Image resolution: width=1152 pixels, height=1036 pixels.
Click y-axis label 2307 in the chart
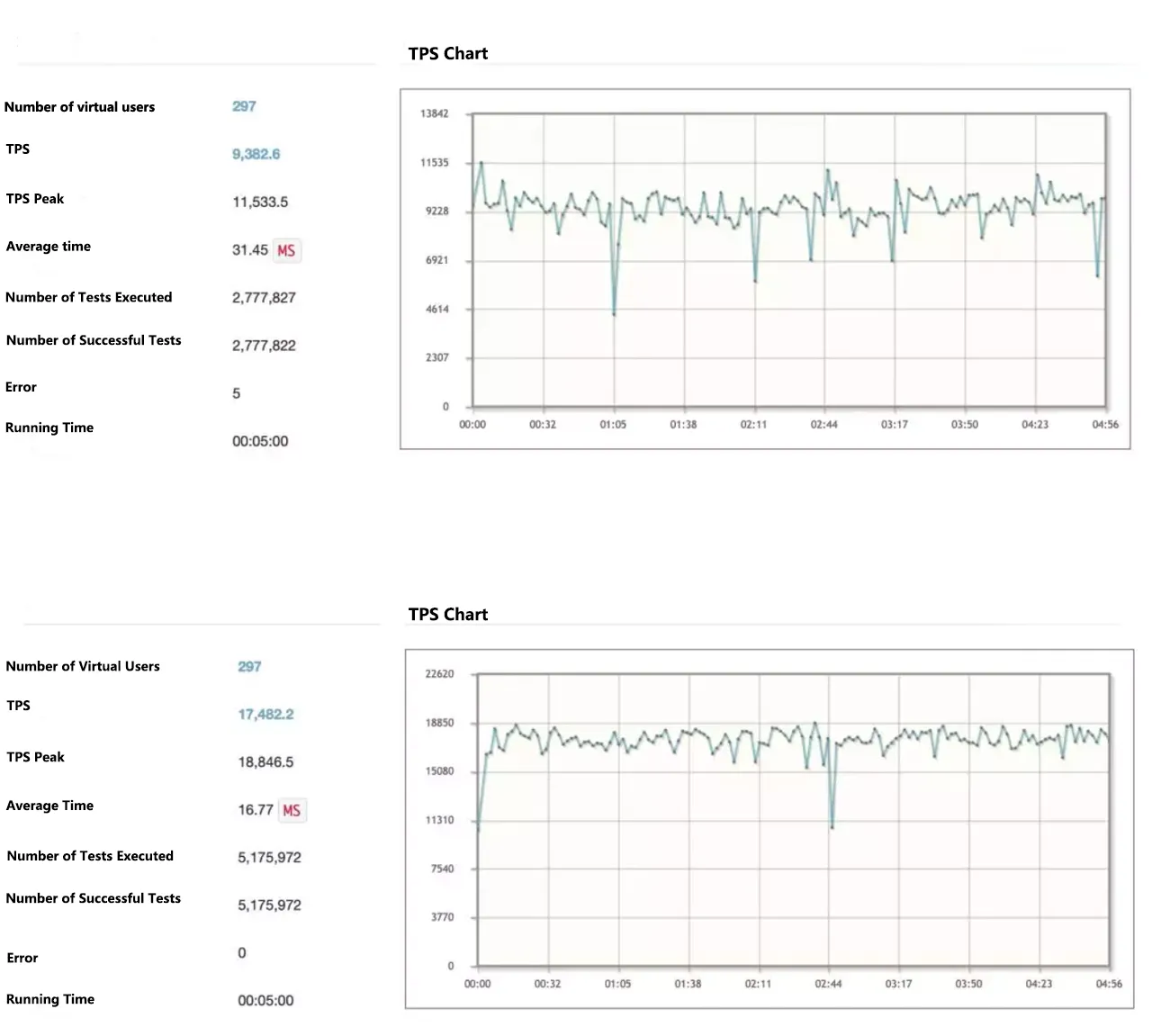coord(436,357)
